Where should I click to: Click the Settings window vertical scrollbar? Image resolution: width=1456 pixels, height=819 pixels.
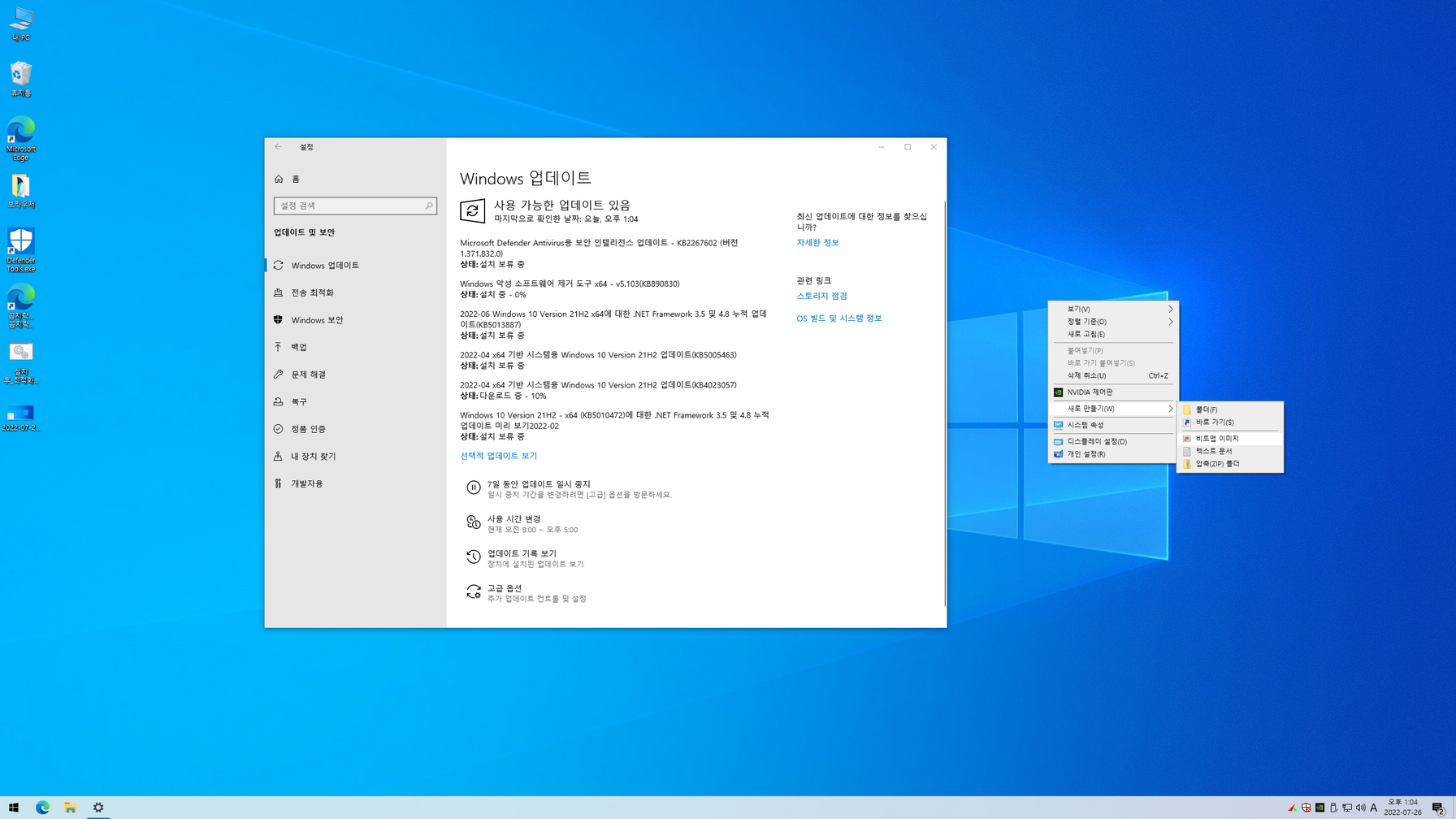tap(944, 404)
